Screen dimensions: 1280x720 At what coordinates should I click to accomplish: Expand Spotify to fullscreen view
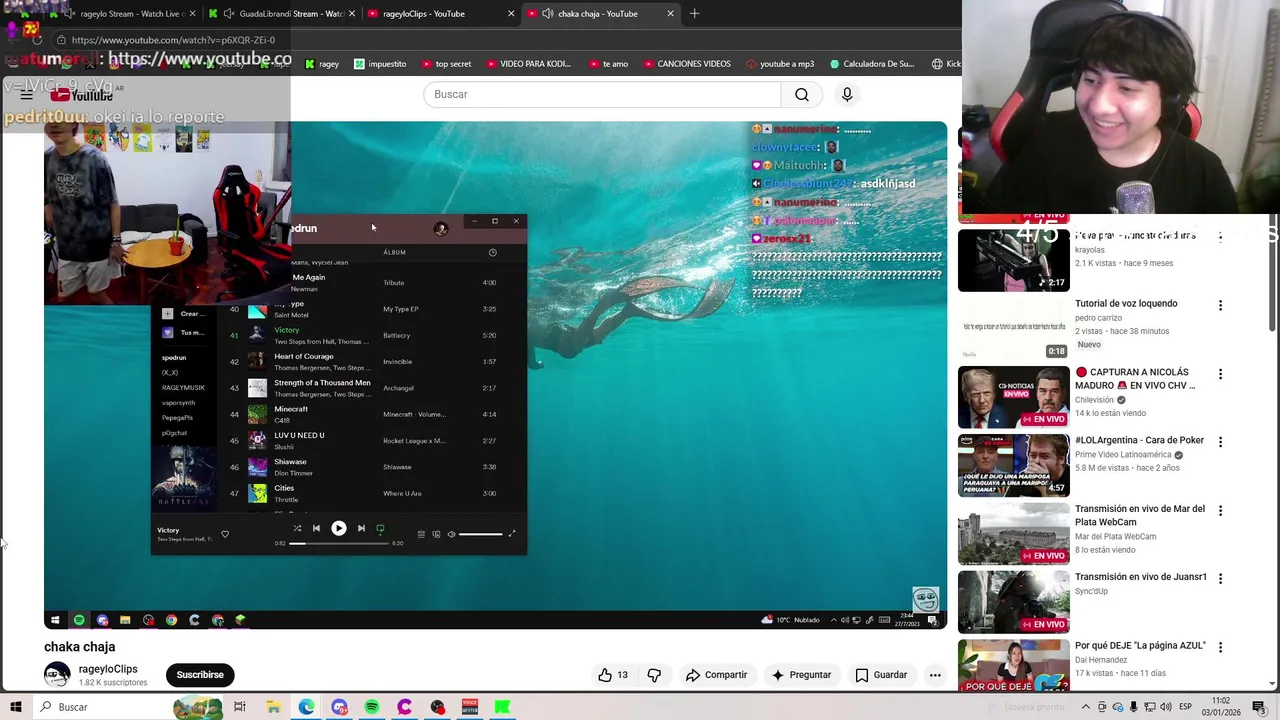tap(512, 534)
